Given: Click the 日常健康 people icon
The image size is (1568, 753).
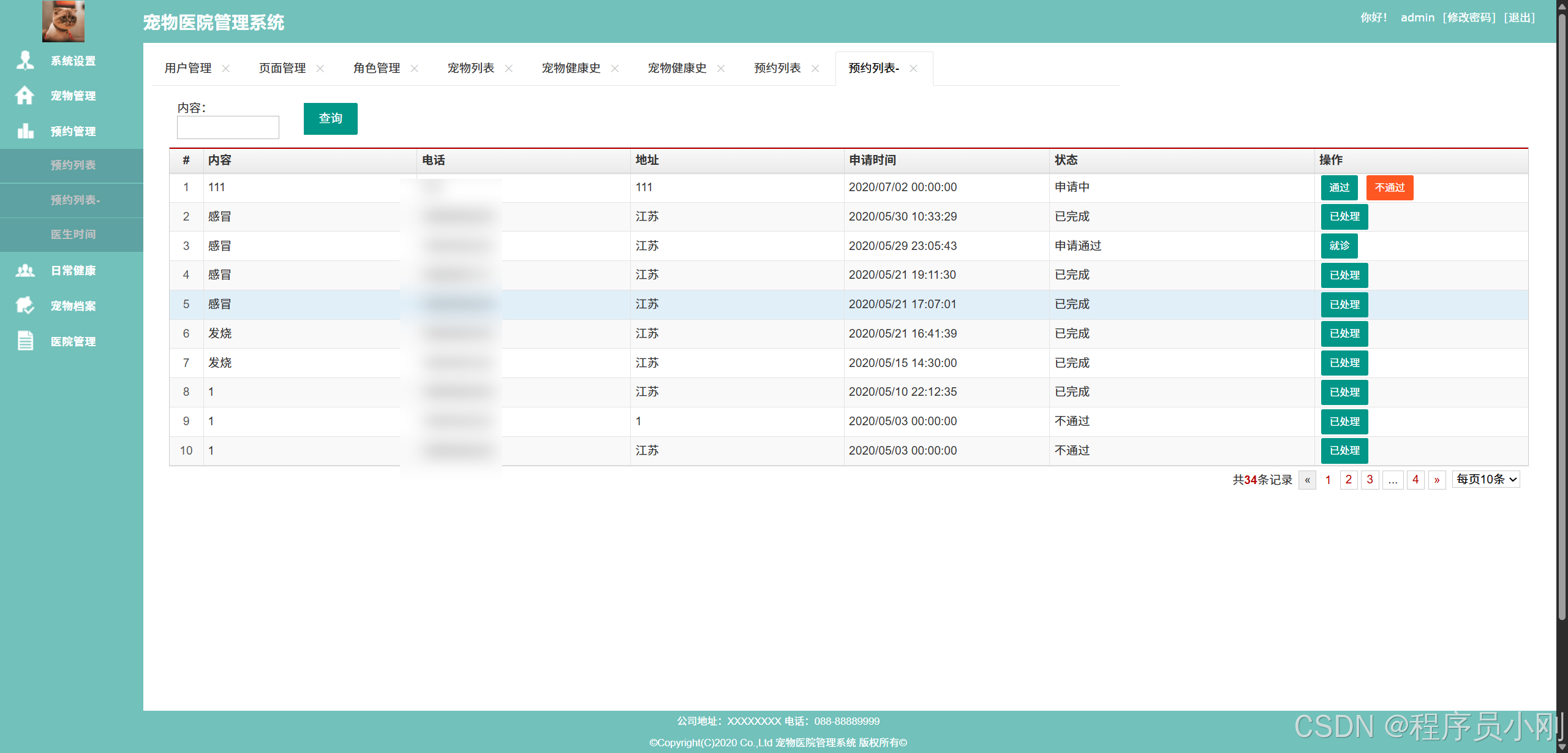Looking at the screenshot, I should [x=25, y=270].
